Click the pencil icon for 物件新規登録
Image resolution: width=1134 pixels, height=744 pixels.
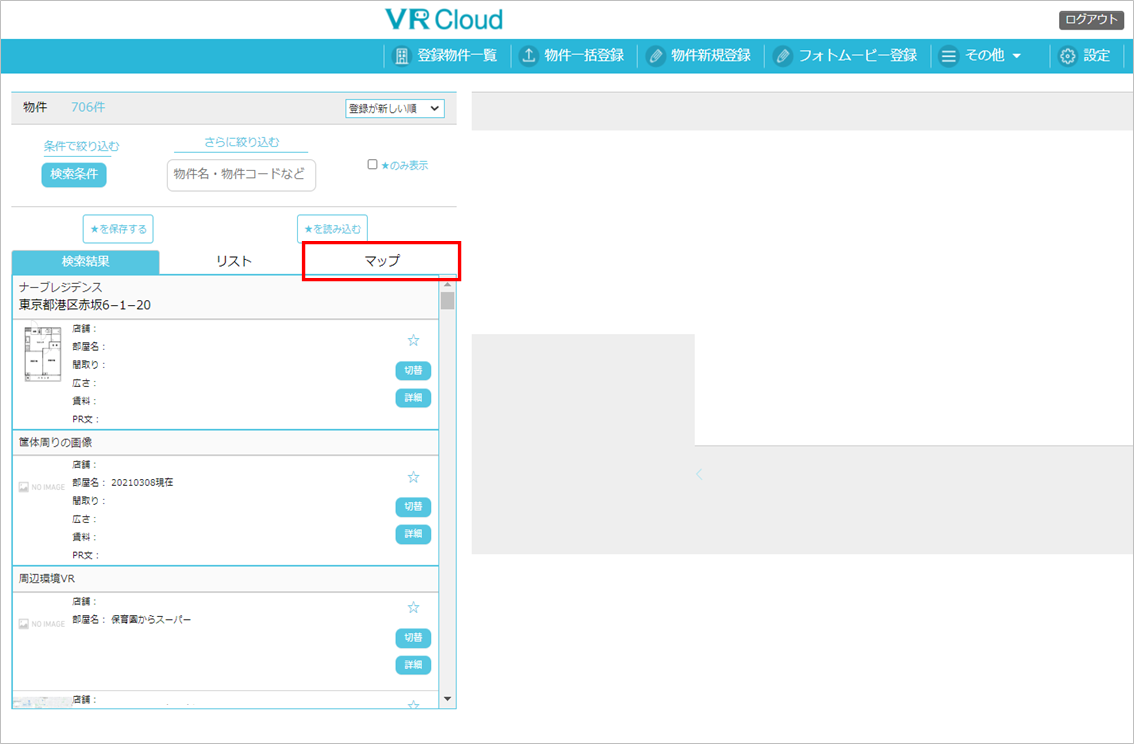(x=656, y=56)
